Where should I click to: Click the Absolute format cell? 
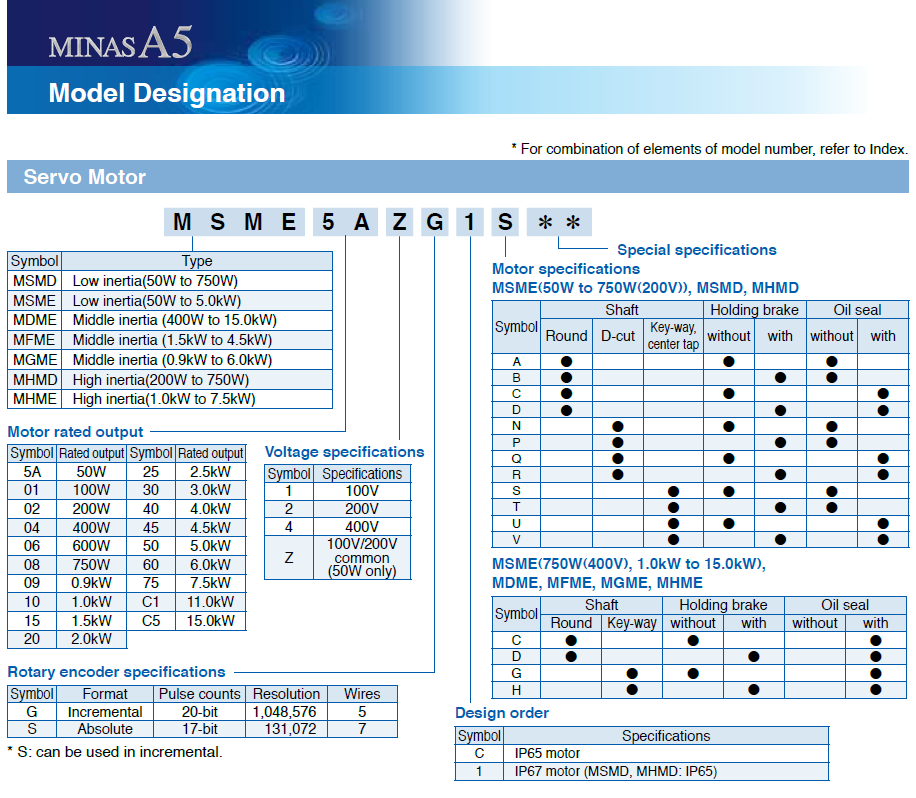click(105, 729)
